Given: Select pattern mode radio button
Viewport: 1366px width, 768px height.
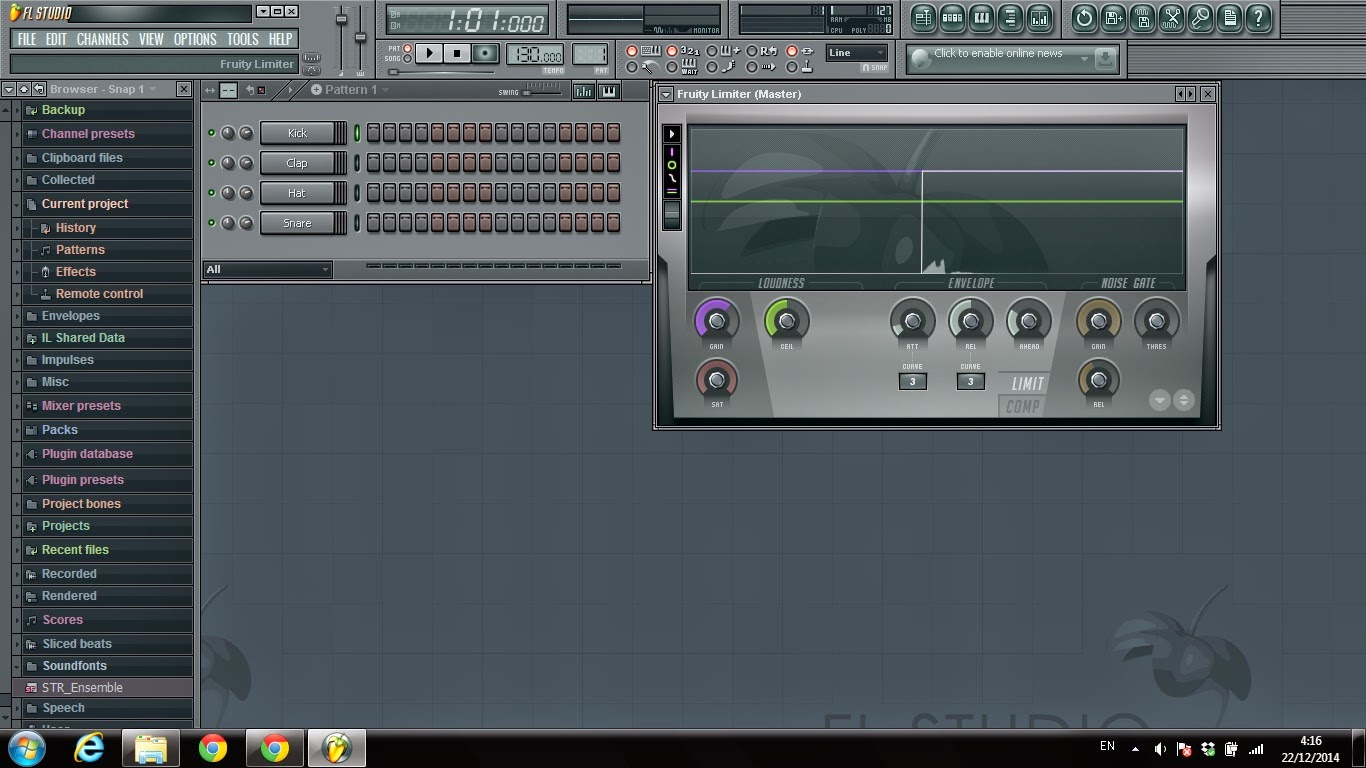Looking at the screenshot, I should coord(407,48).
